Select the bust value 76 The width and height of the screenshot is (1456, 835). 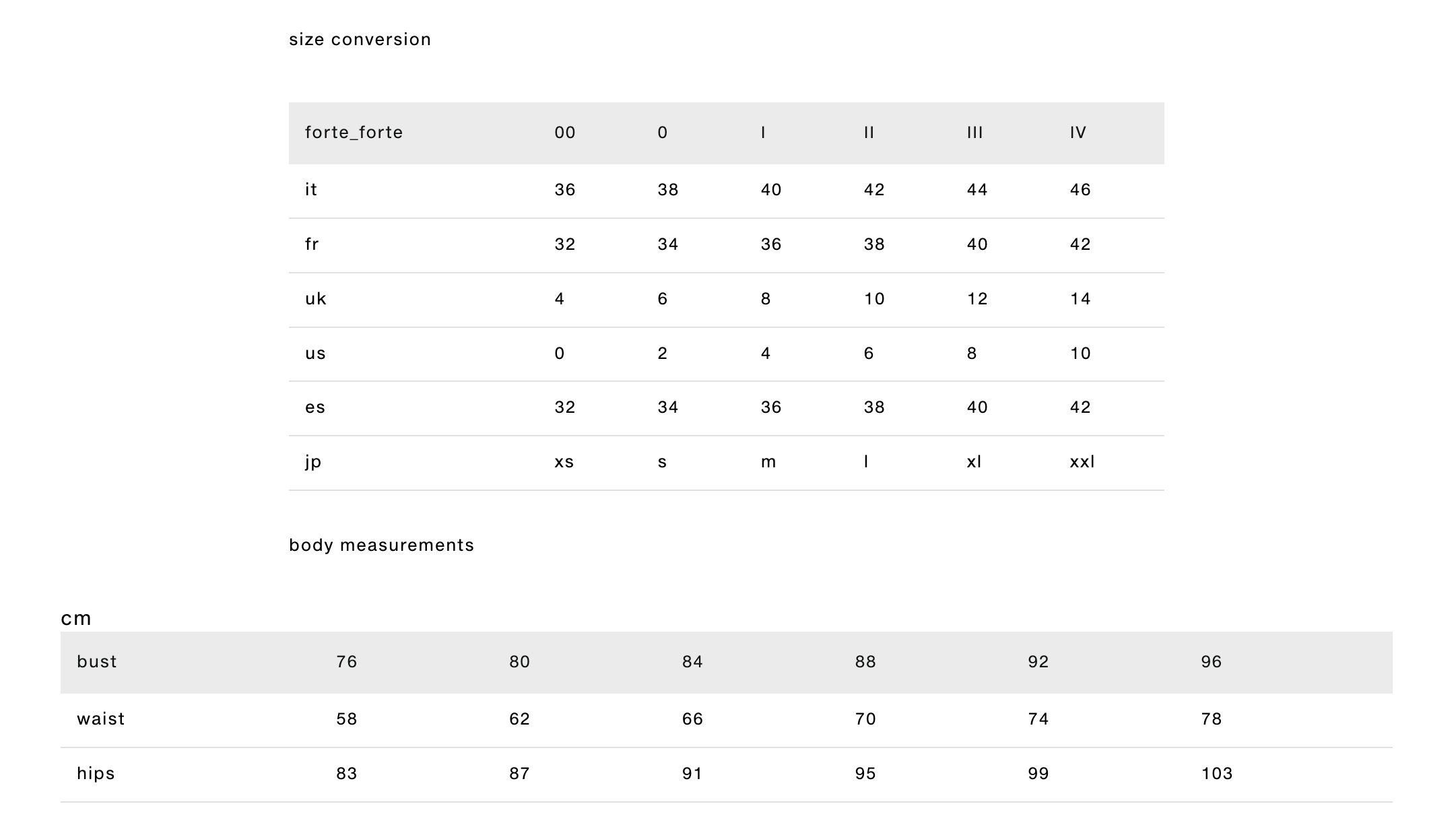coord(347,662)
